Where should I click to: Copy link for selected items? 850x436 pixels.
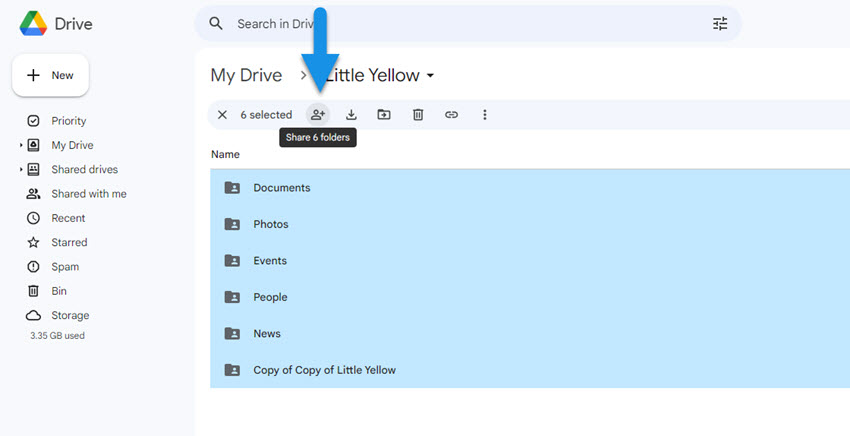coord(451,115)
